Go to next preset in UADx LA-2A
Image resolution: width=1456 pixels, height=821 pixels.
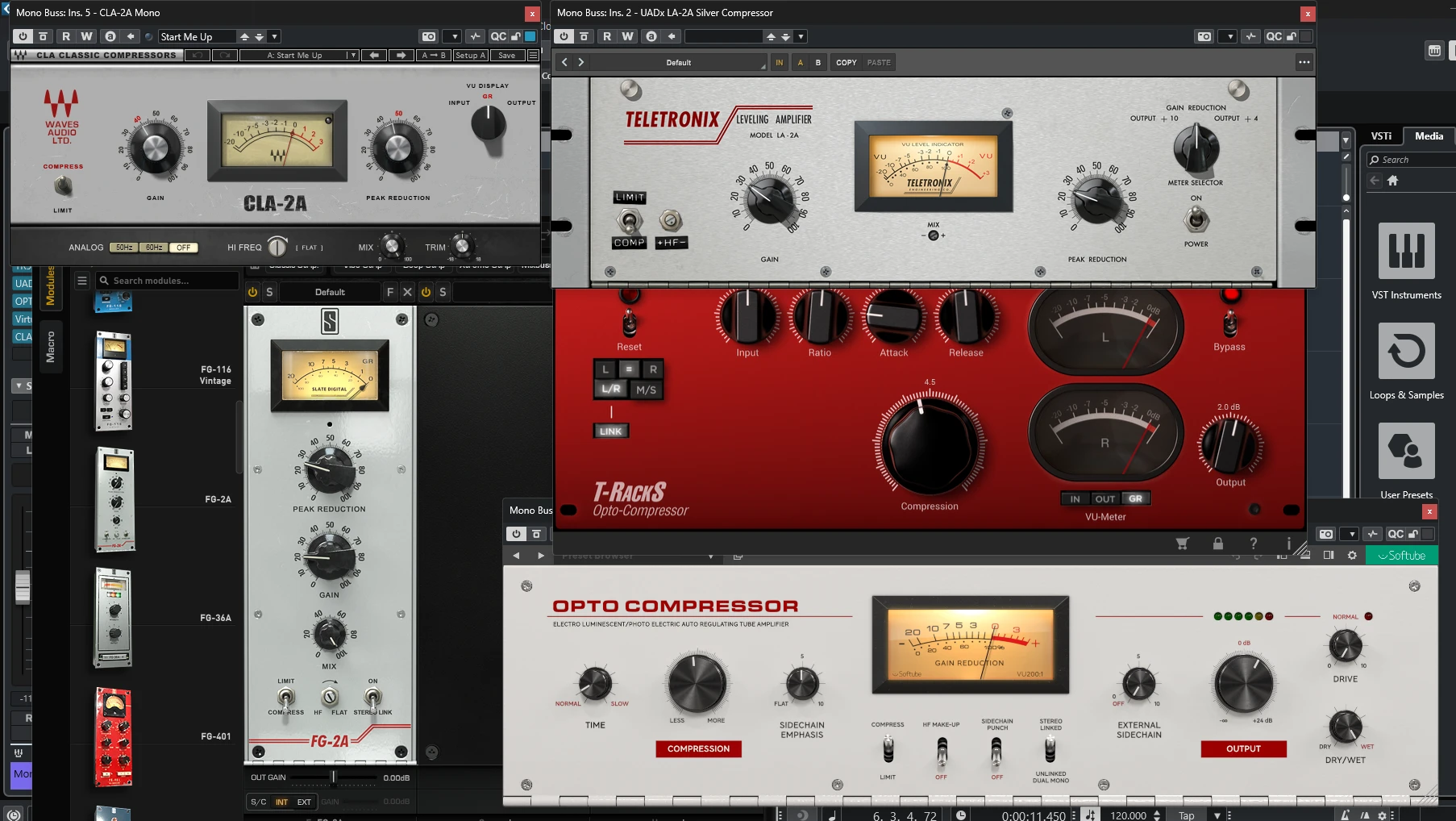pos(580,62)
